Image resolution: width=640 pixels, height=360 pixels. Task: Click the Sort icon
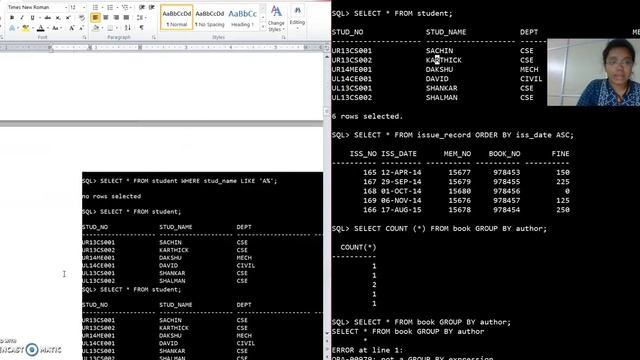coord(128,28)
